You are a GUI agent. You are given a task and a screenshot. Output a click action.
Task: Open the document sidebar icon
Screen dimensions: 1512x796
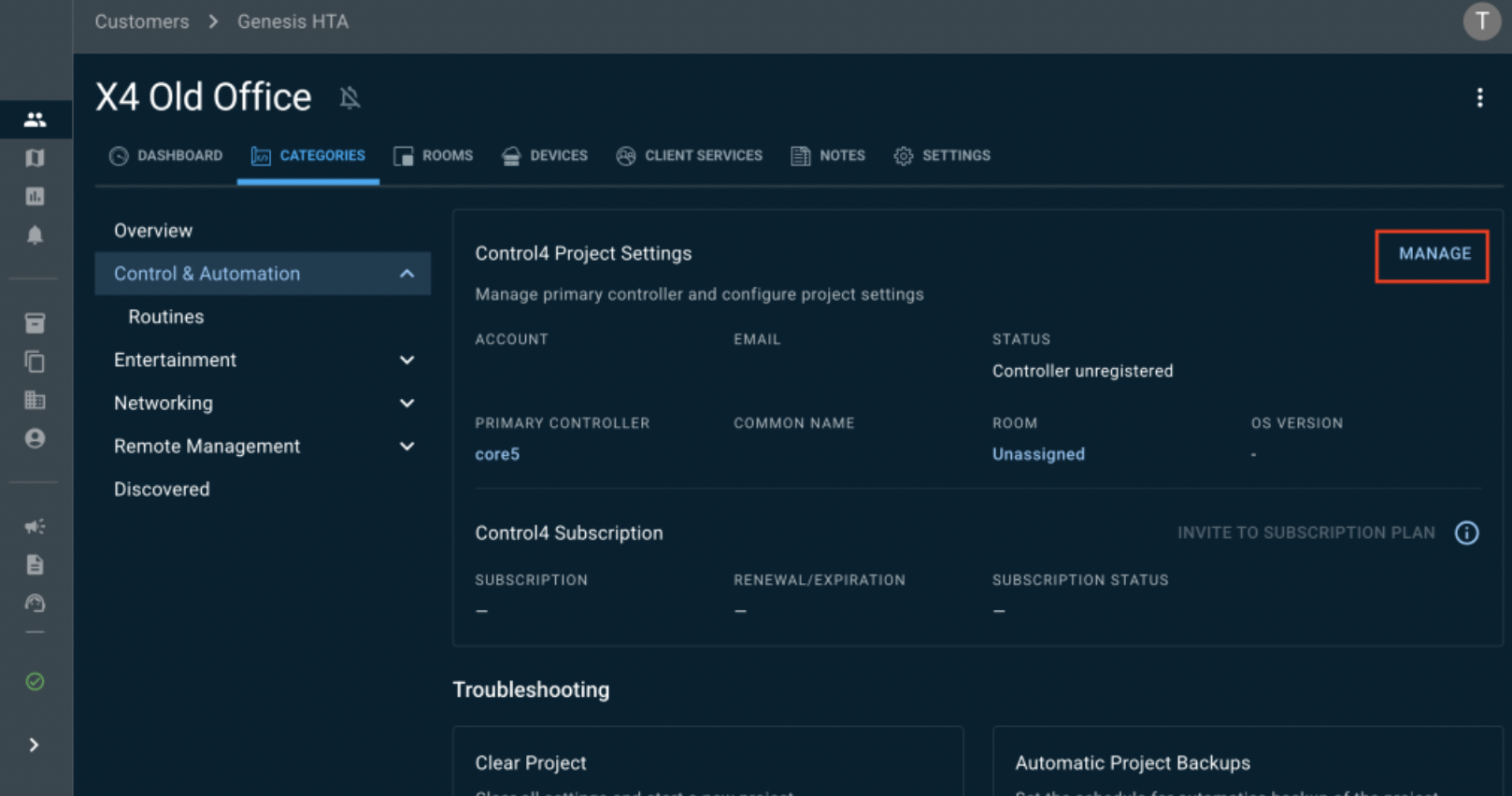[35, 565]
